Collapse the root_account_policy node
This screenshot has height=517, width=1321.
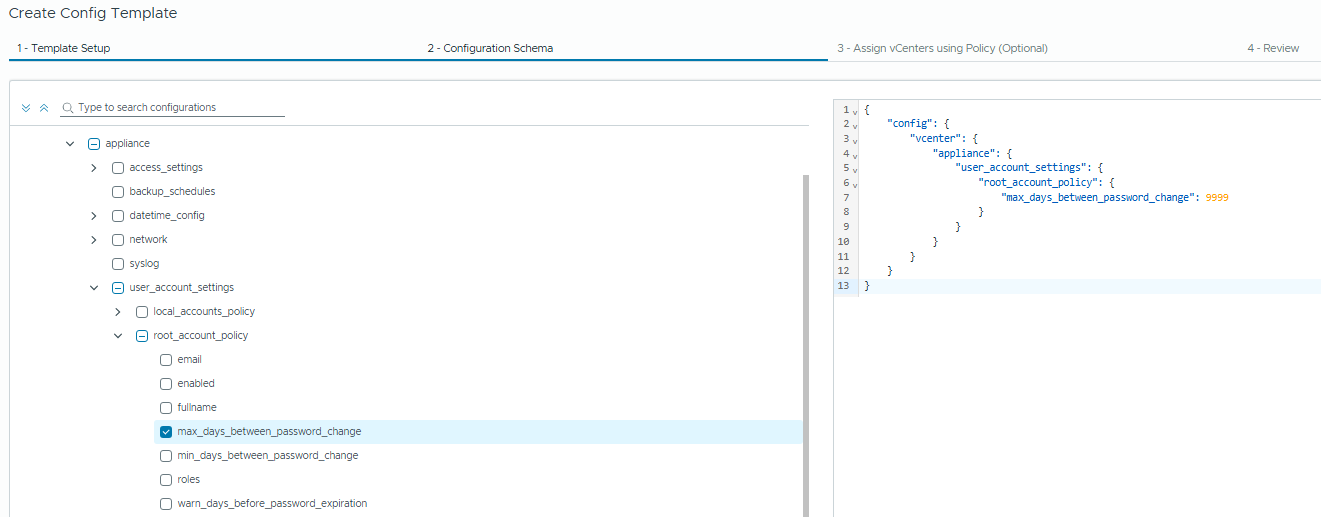click(118, 336)
